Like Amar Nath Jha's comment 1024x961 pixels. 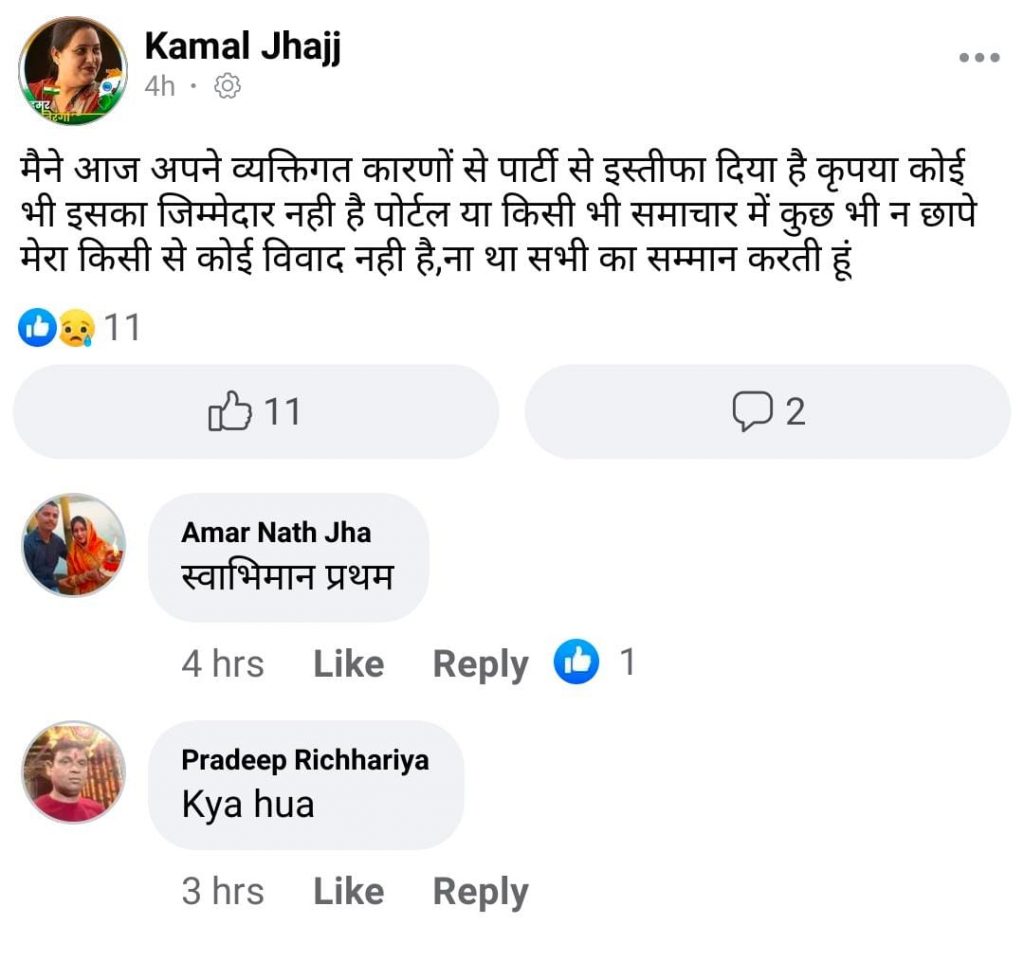348,664
